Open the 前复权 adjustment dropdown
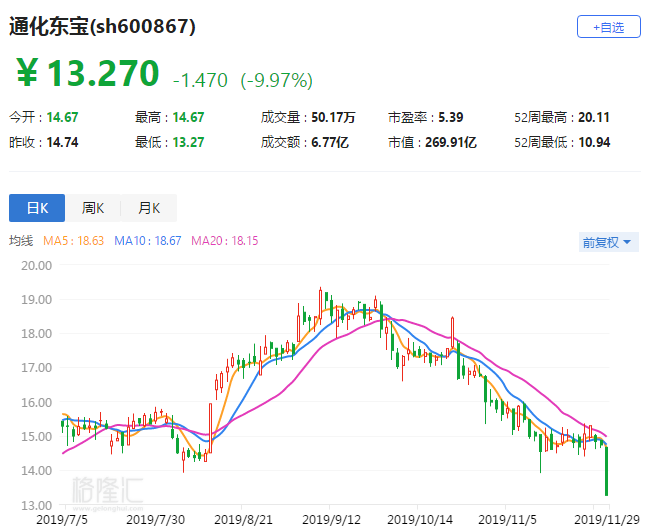 click(608, 242)
